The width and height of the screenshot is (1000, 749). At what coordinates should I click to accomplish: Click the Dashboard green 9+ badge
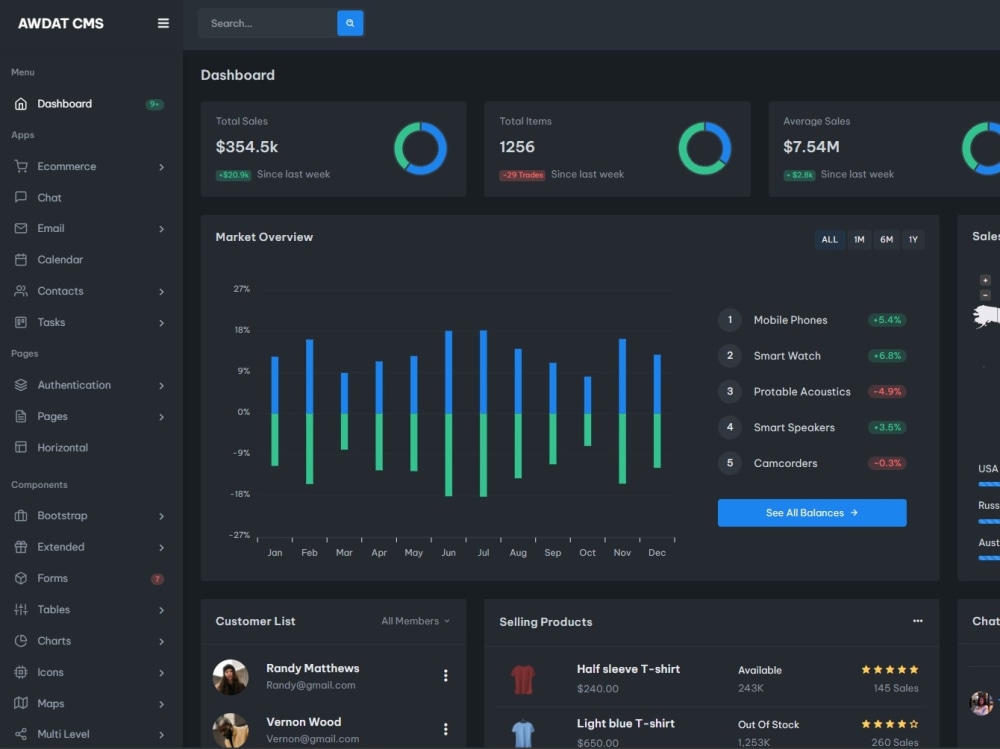click(154, 104)
